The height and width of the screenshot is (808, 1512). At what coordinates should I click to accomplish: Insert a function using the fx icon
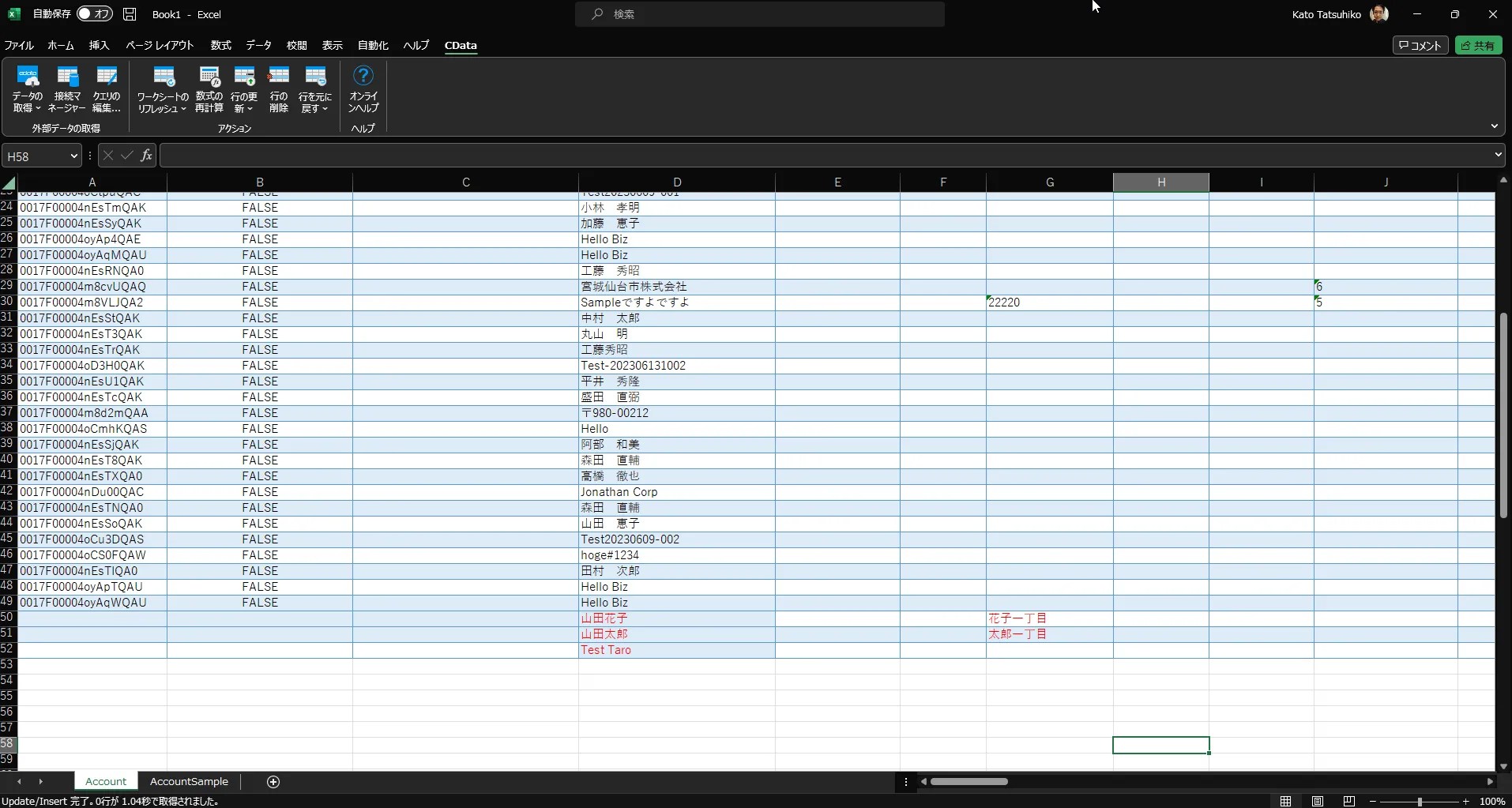click(x=147, y=155)
